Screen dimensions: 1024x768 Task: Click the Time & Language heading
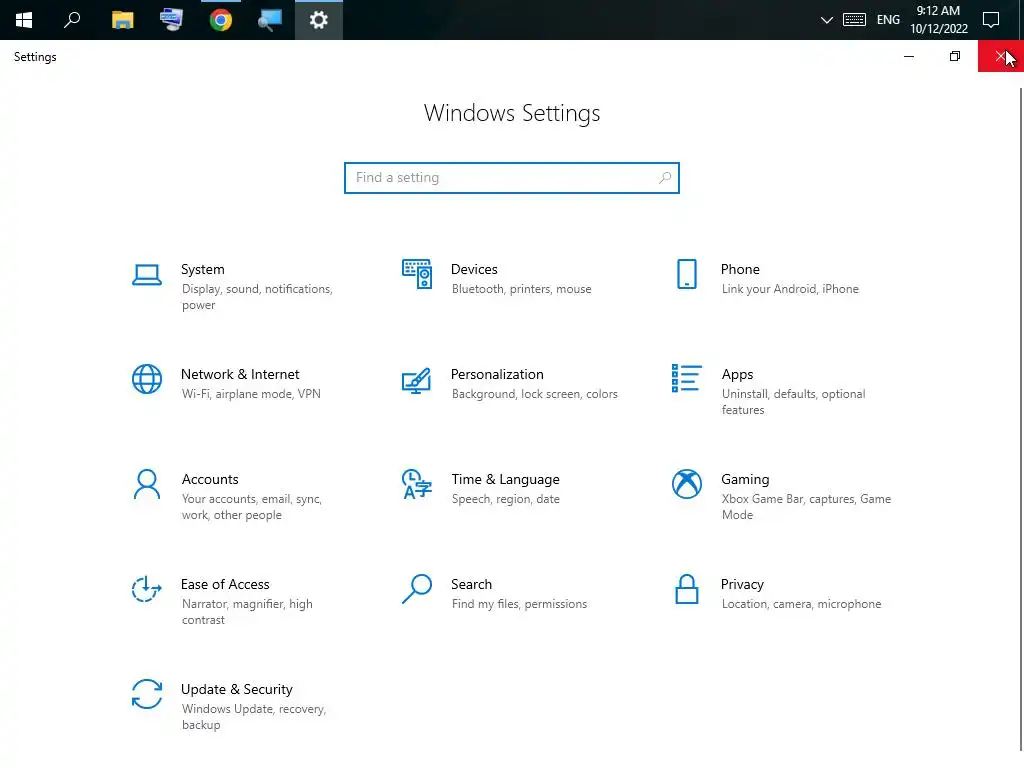(x=505, y=479)
